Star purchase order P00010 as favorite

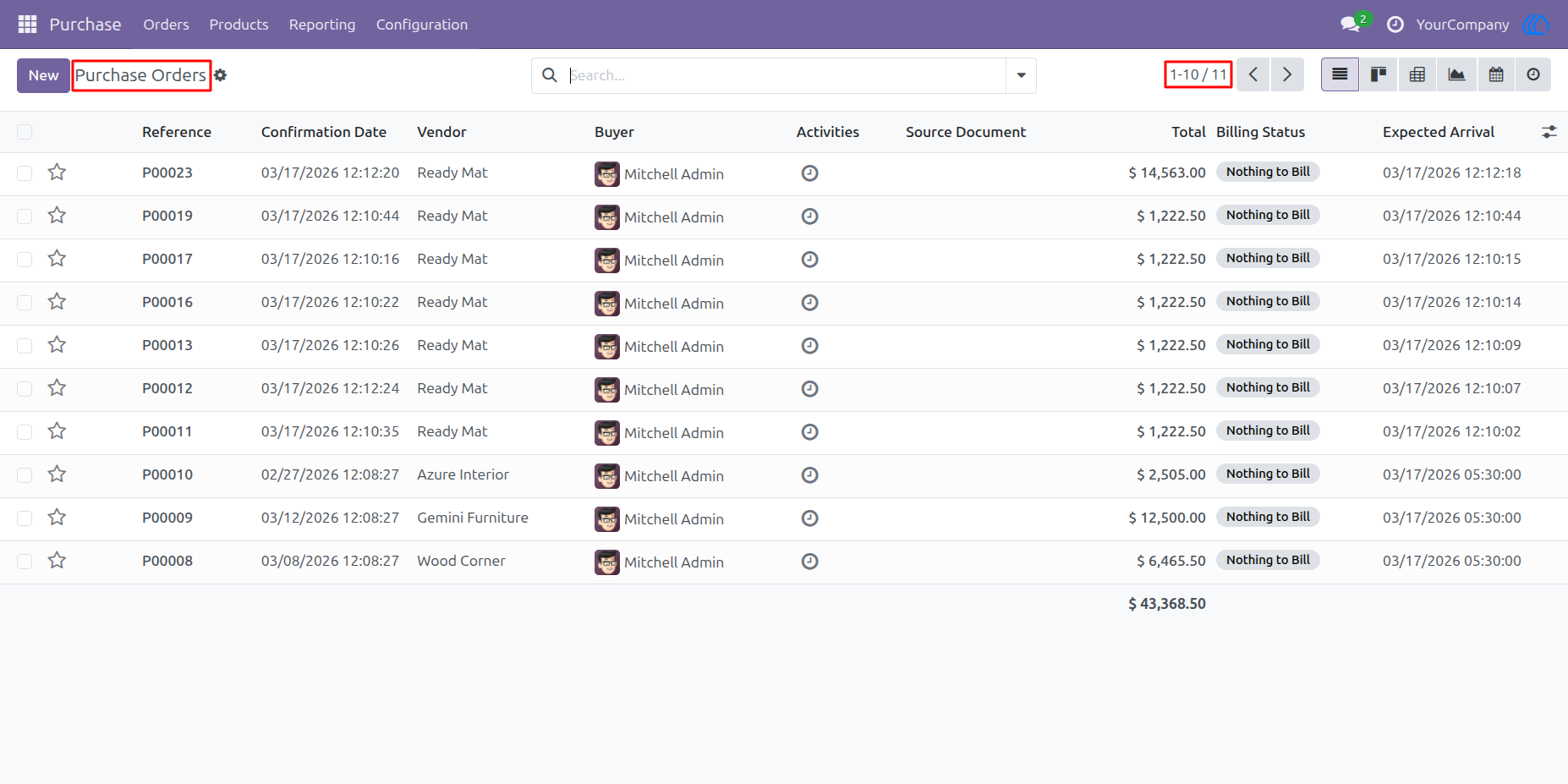pos(57,474)
